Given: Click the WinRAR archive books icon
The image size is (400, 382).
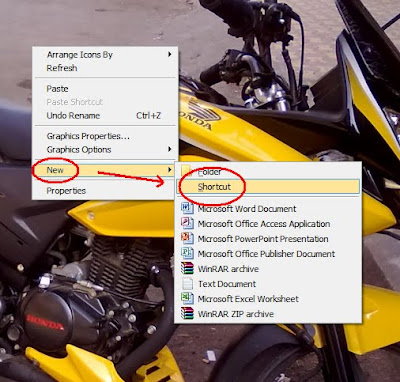Looking at the screenshot, I should (x=187, y=268).
